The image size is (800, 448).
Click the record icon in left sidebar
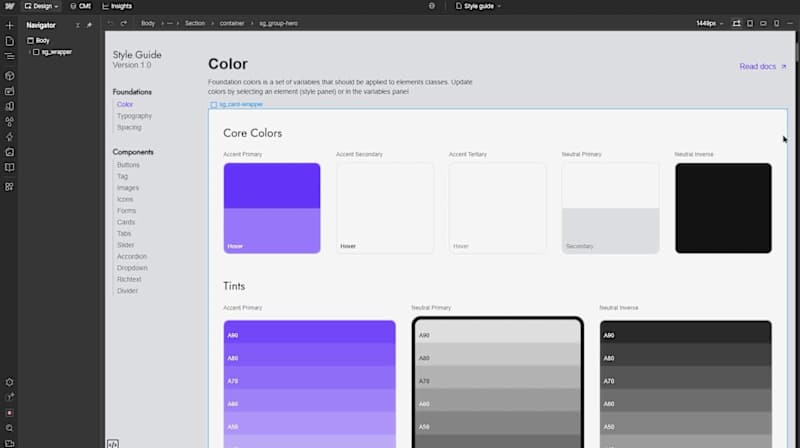click(9, 413)
